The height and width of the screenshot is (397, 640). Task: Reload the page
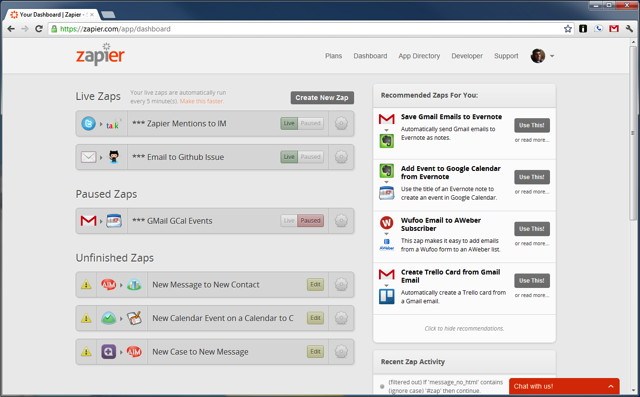(x=39, y=29)
